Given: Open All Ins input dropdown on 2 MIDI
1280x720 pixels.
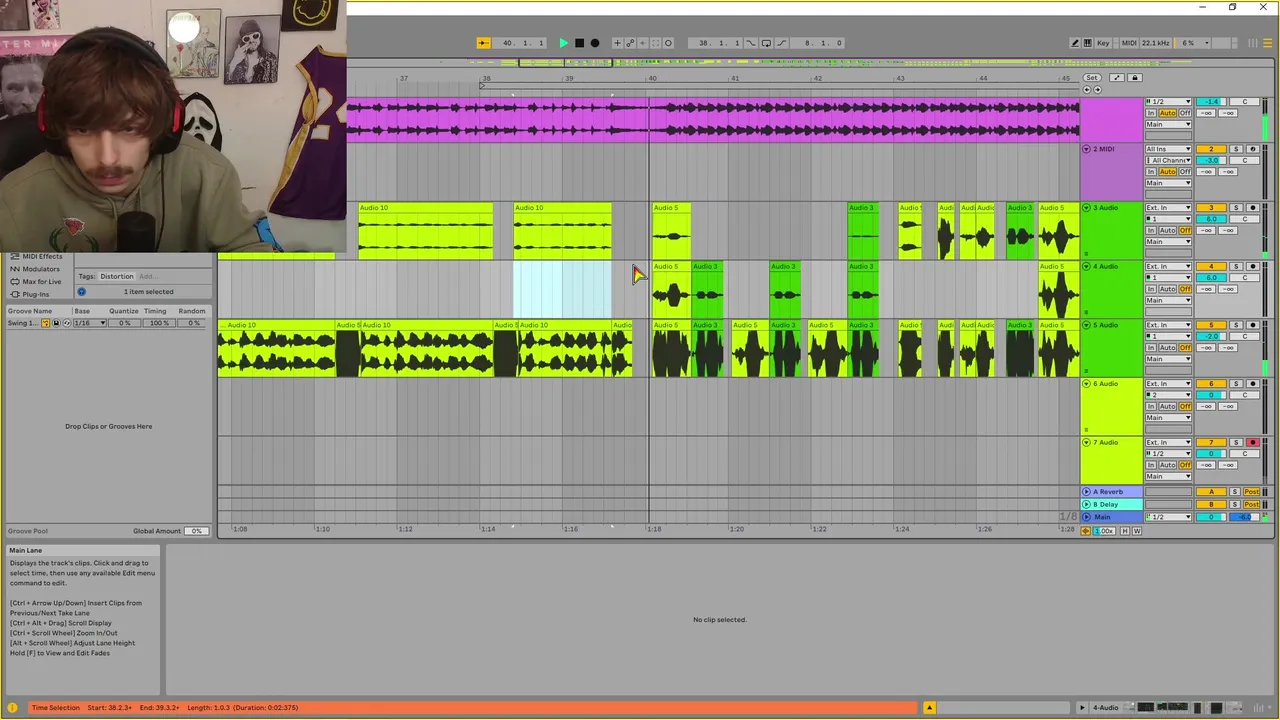Looking at the screenshot, I should [1168, 149].
